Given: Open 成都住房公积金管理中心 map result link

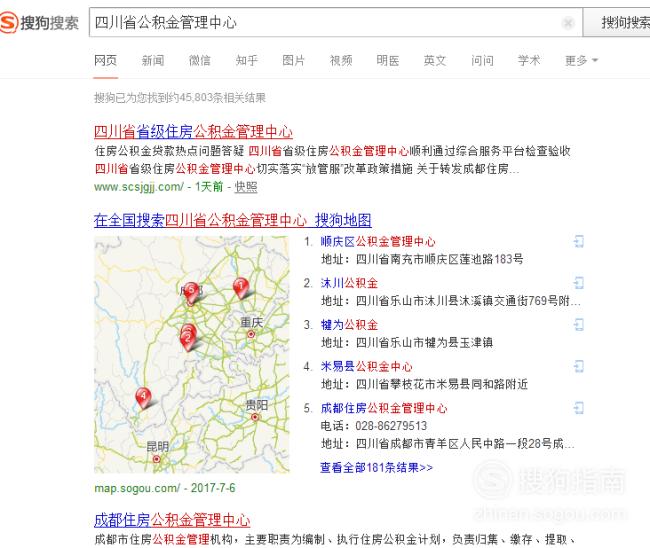Looking at the screenshot, I should (x=383, y=408).
